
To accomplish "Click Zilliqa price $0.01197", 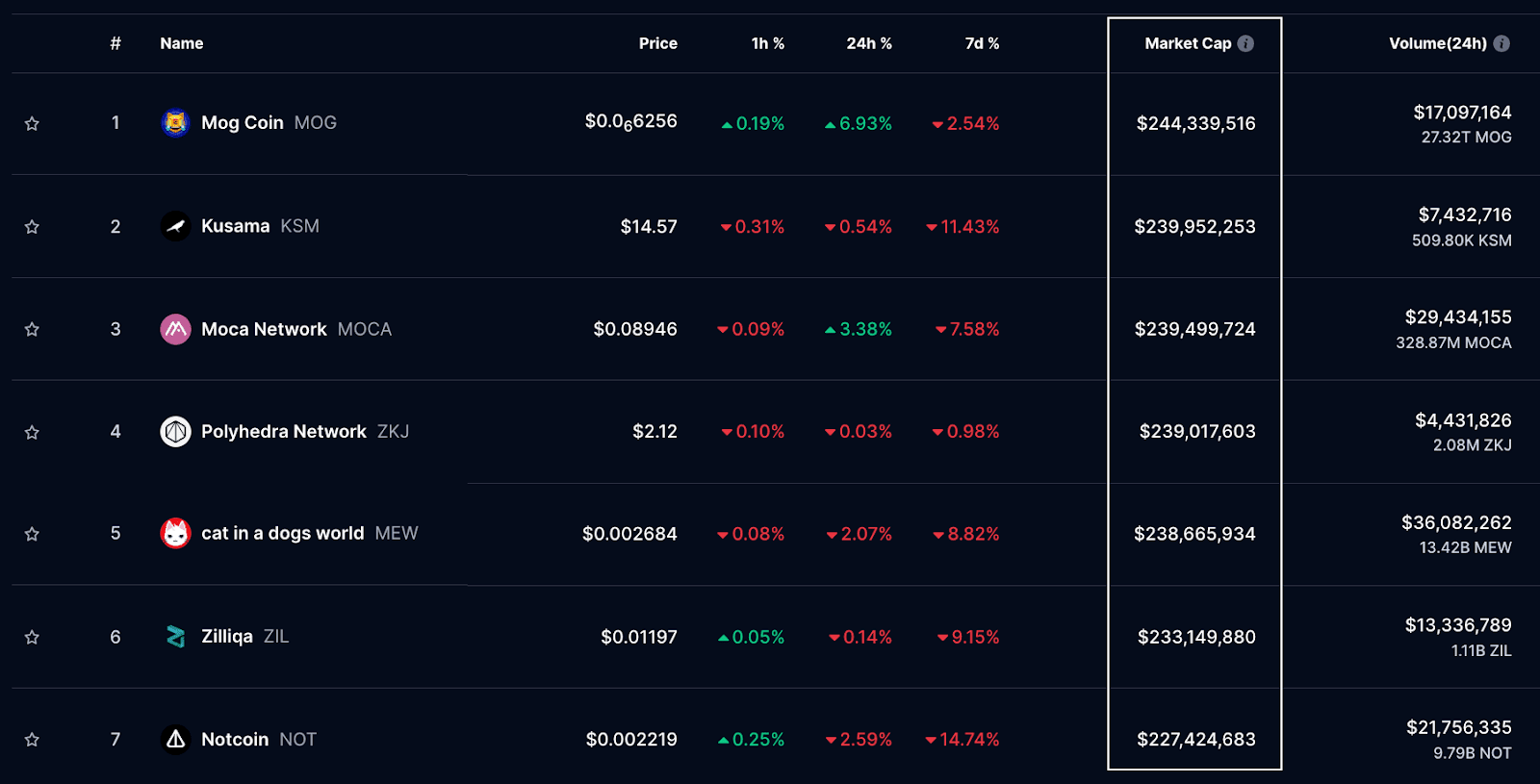I will 639,637.
